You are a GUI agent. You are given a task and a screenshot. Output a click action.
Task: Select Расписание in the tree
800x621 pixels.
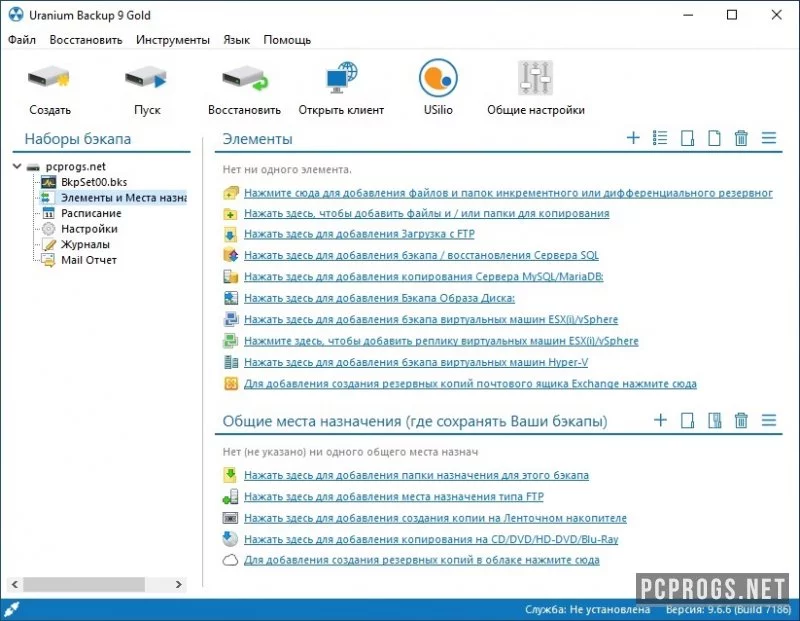click(x=91, y=213)
